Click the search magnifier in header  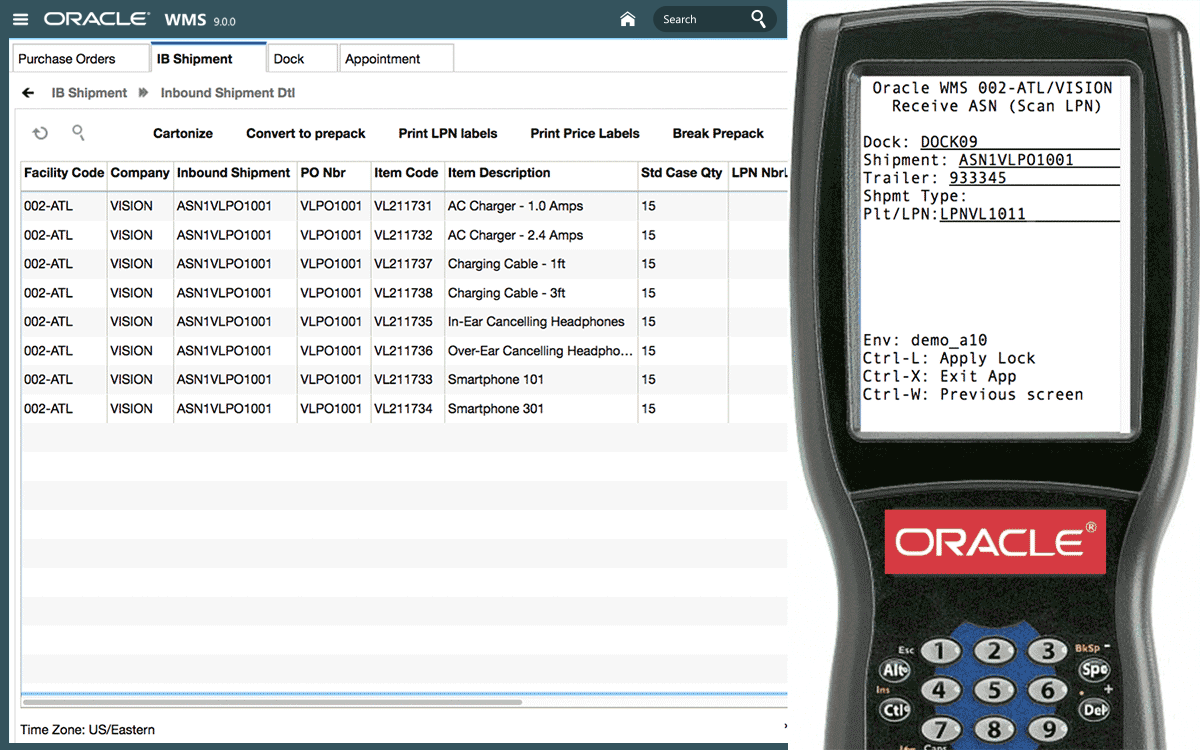(758, 19)
